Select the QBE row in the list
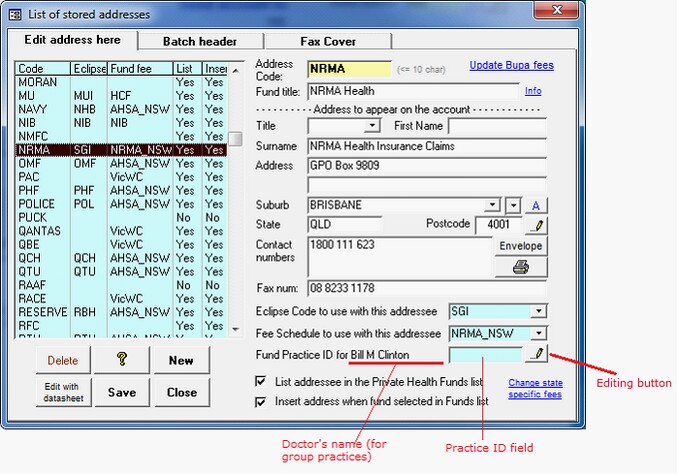Viewport: 678px width, 474px height. [x=121, y=244]
